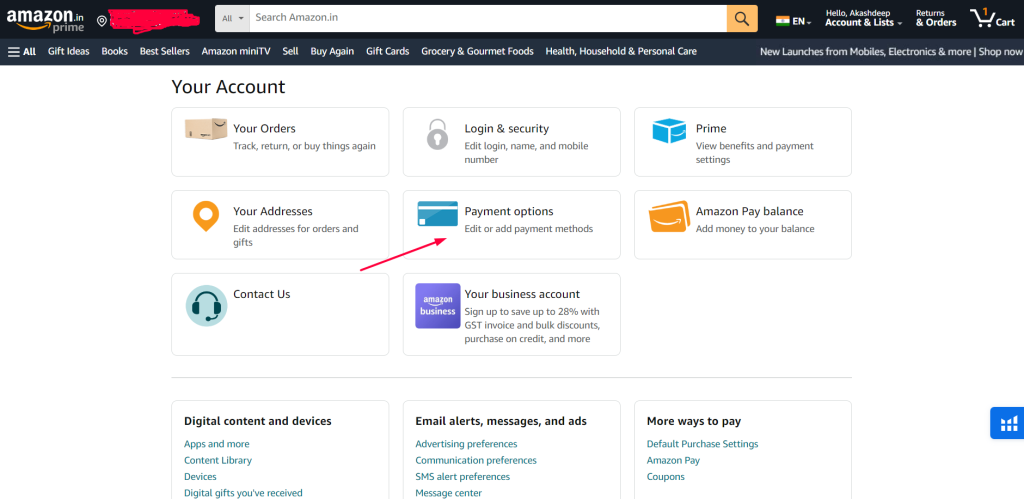This screenshot has height=499, width=1024.
Task: Open the Prime card title
Action: pyautogui.click(x=711, y=129)
